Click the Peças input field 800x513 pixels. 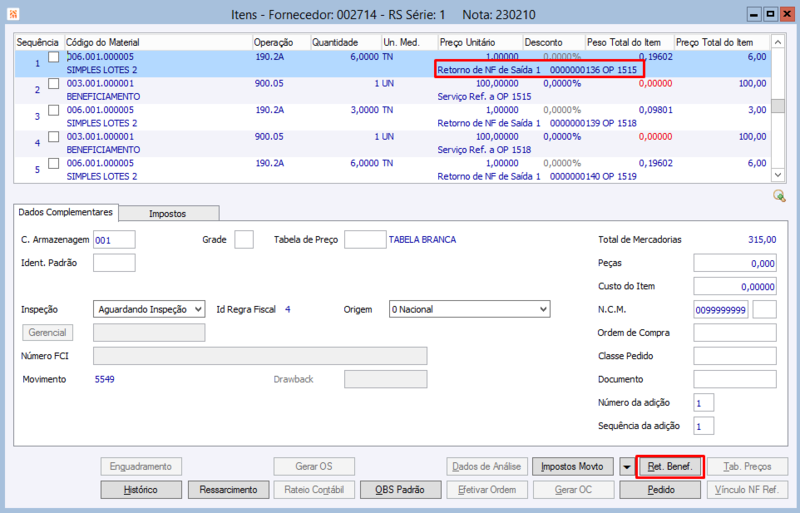(x=735, y=263)
